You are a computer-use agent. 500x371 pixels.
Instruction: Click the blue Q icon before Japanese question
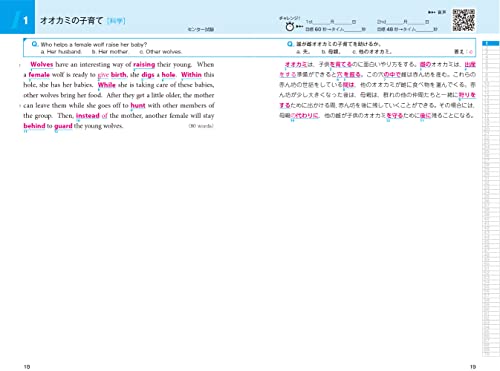(x=290, y=44)
